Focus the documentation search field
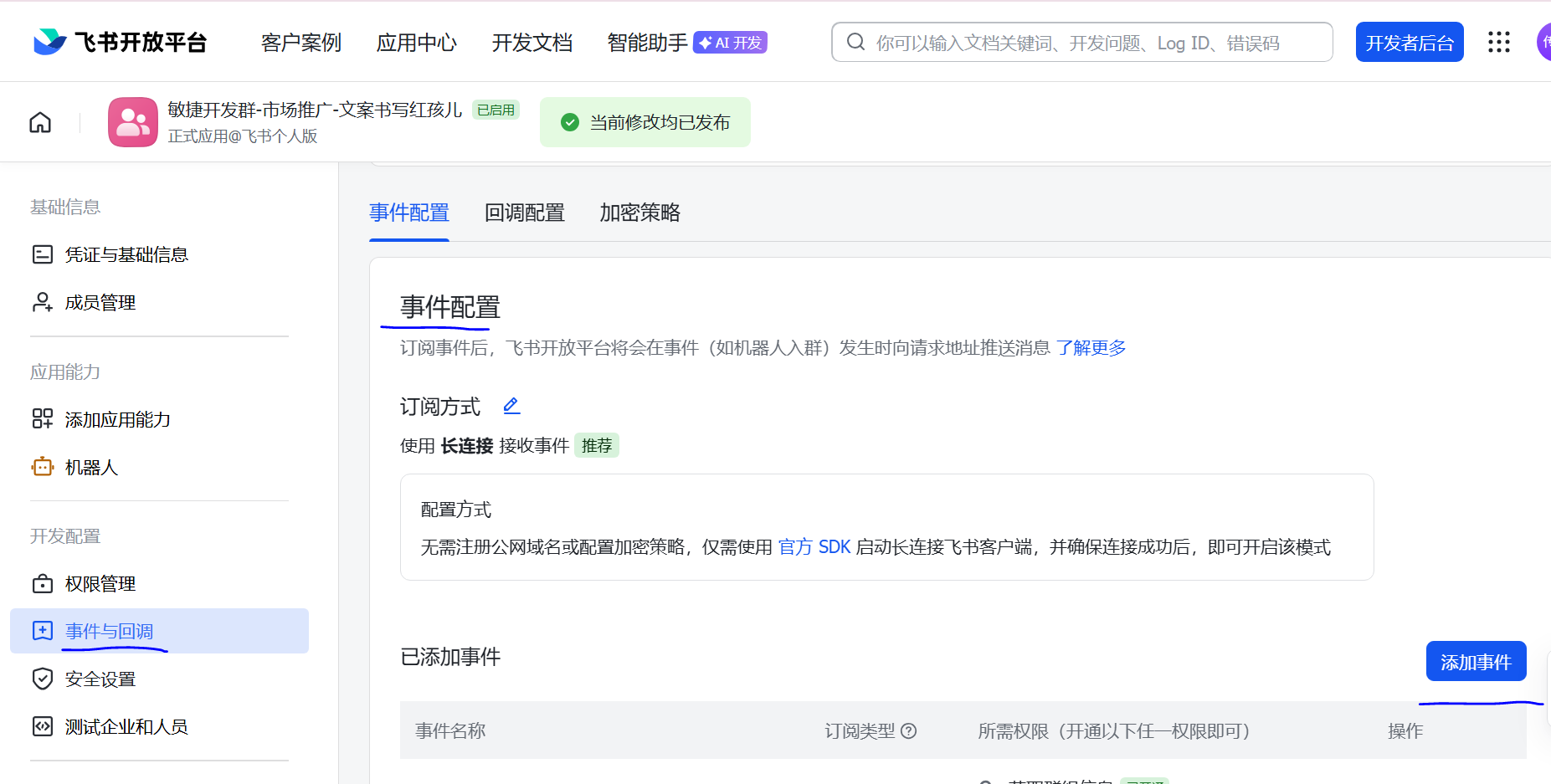1551x784 pixels. click(x=1082, y=42)
